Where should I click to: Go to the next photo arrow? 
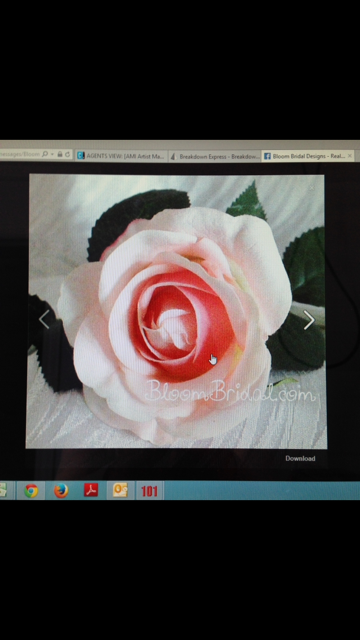pyautogui.click(x=309, y=320)
